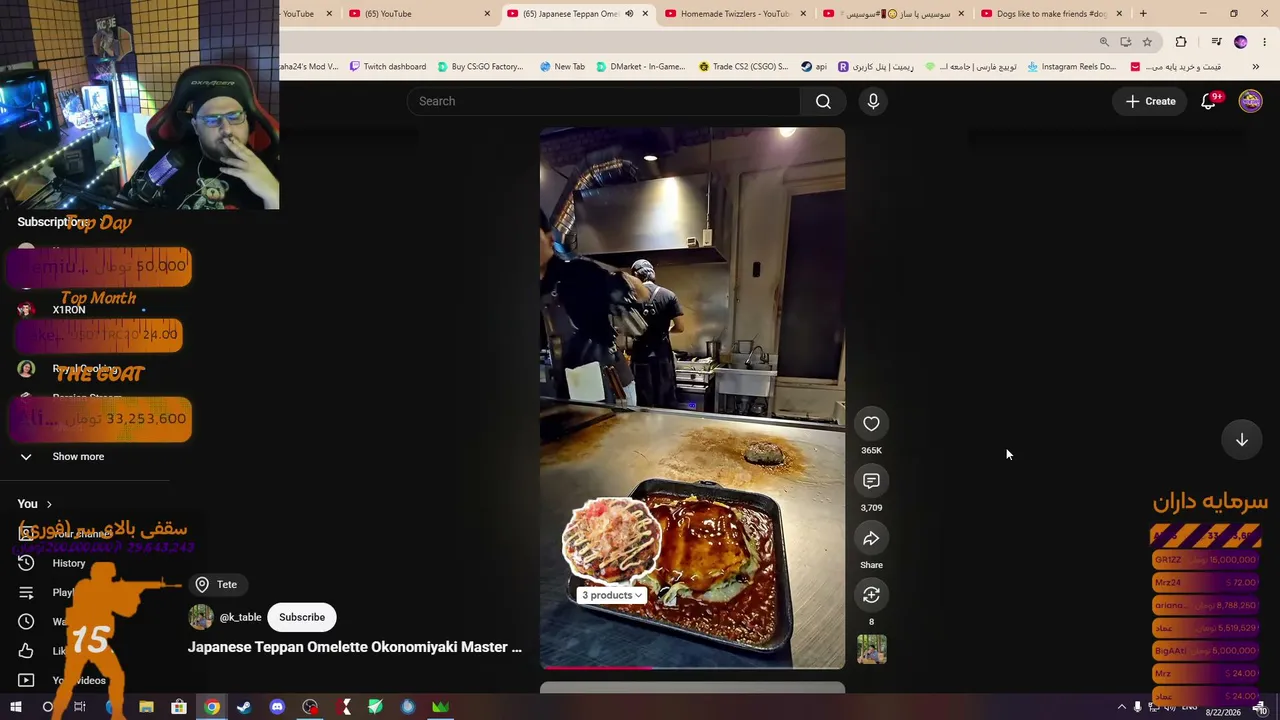The height and width of the screenshot is (720, 1280).
Task: Open the YouTube account avatar menu
Action: pos(1250,101)
